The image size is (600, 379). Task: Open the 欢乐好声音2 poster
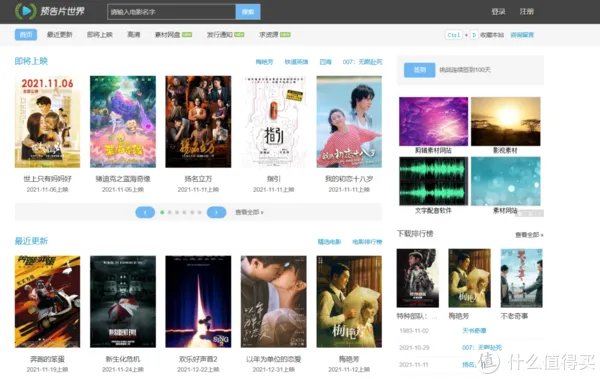[198, 302]
